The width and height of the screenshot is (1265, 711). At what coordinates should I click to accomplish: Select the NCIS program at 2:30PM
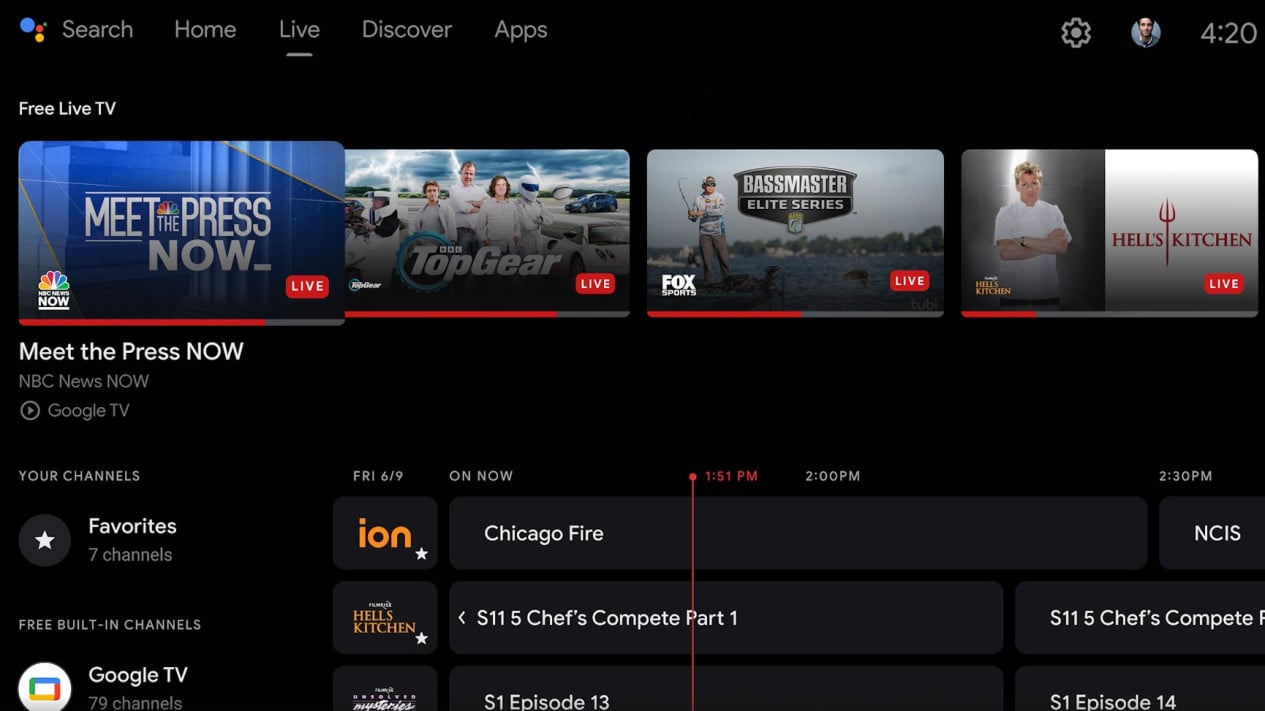[x=1212, y=533]
